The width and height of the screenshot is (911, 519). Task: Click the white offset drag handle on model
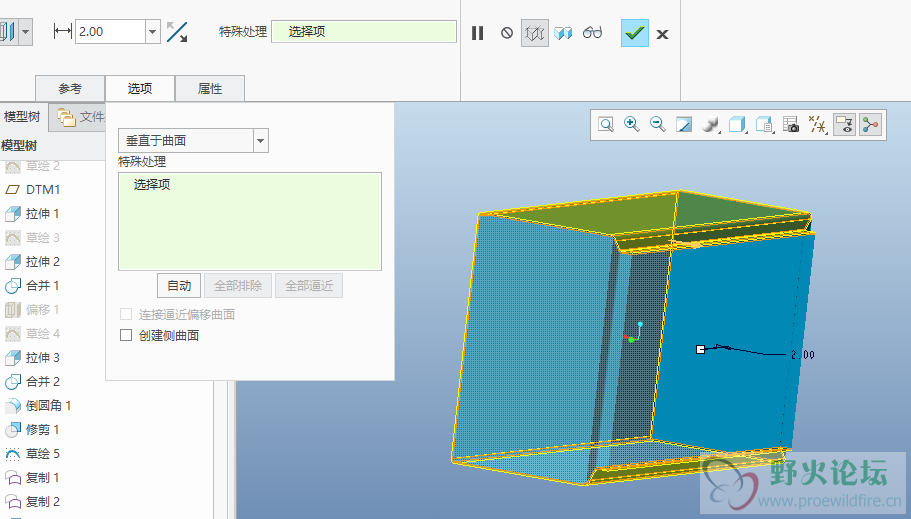700,349
